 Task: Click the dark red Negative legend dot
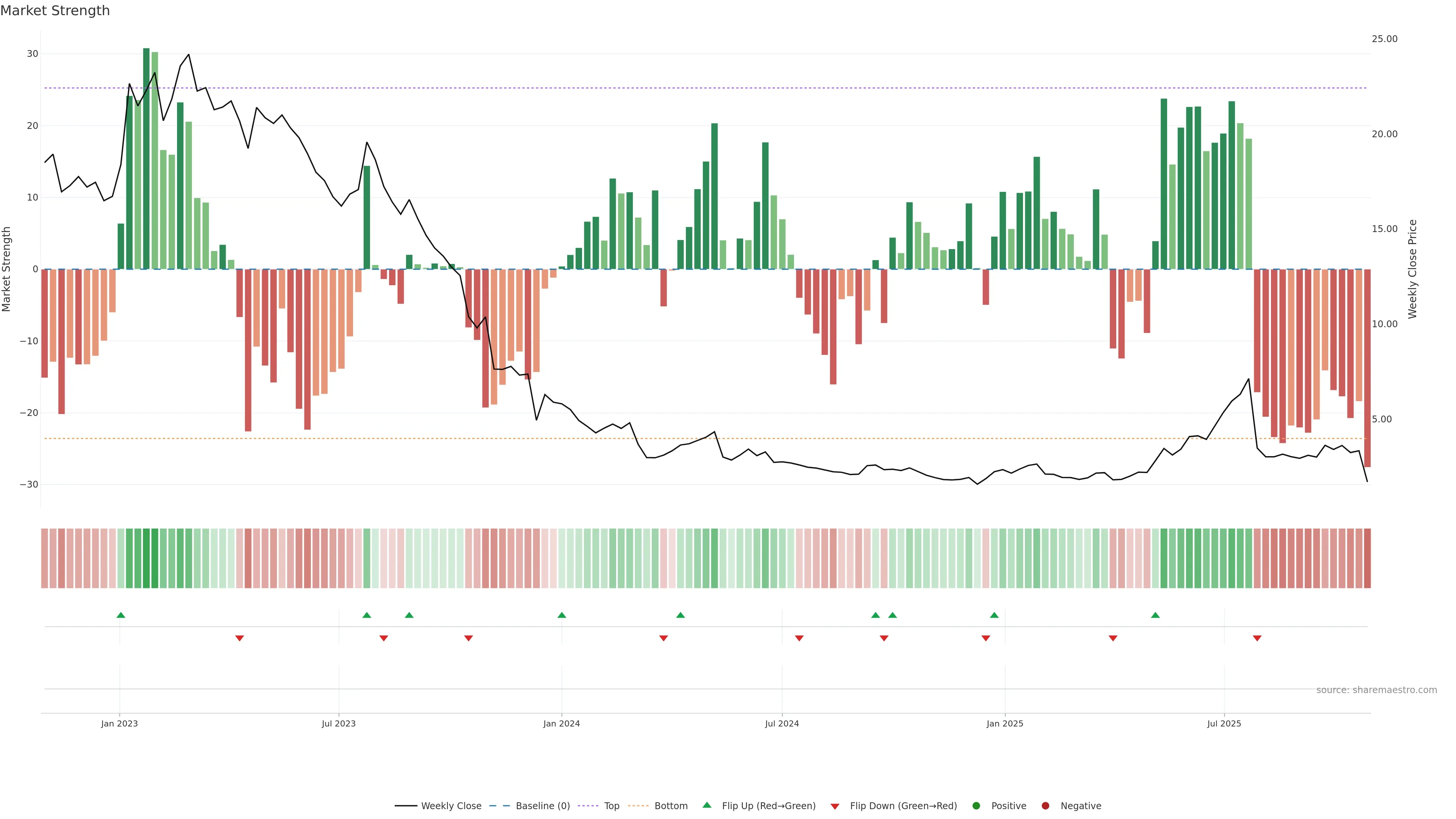point(1045,806)
